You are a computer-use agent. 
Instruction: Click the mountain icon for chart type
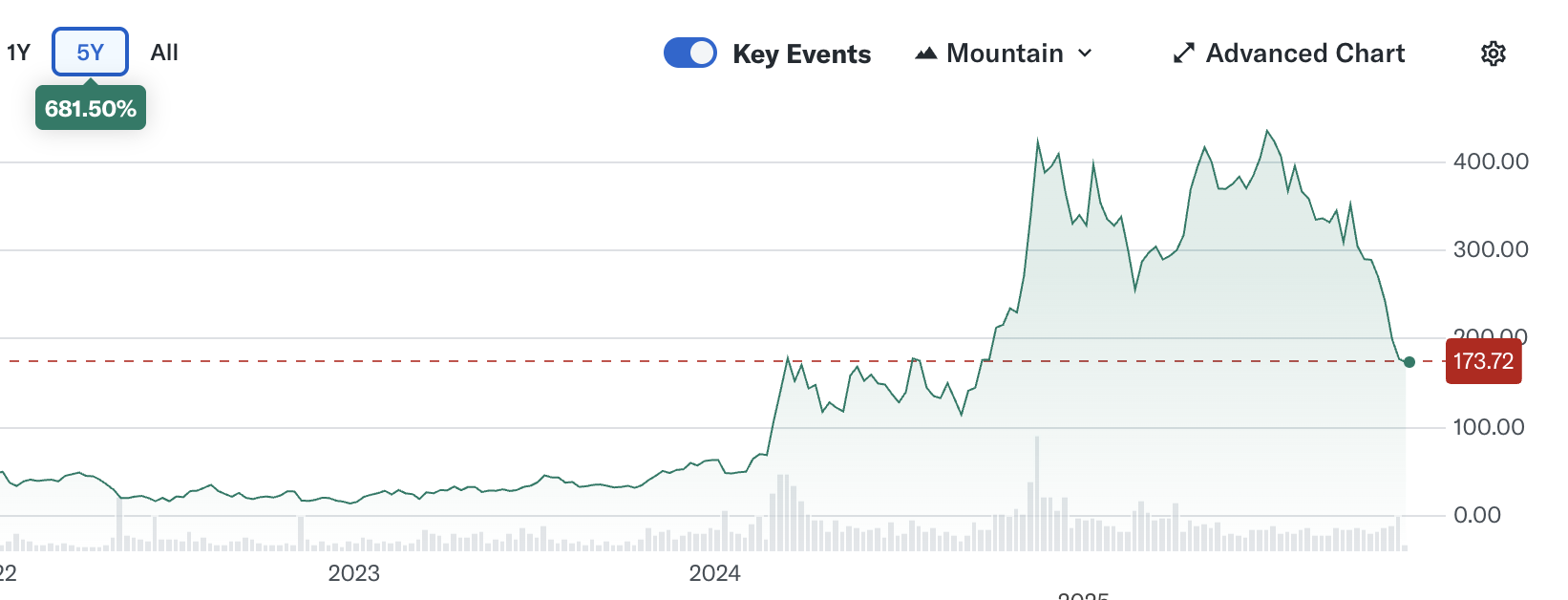pos(925,54)
